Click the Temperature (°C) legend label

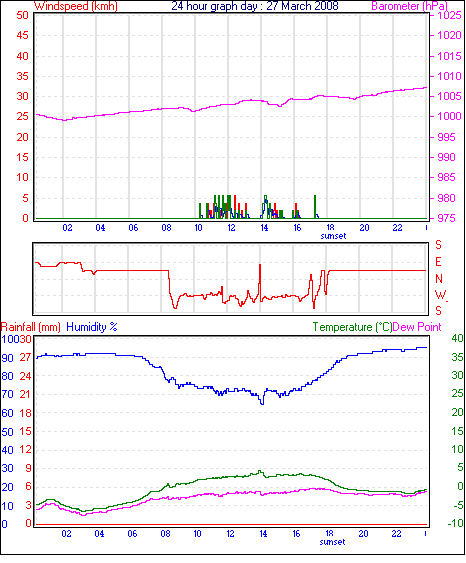click(x=352, y=327)
